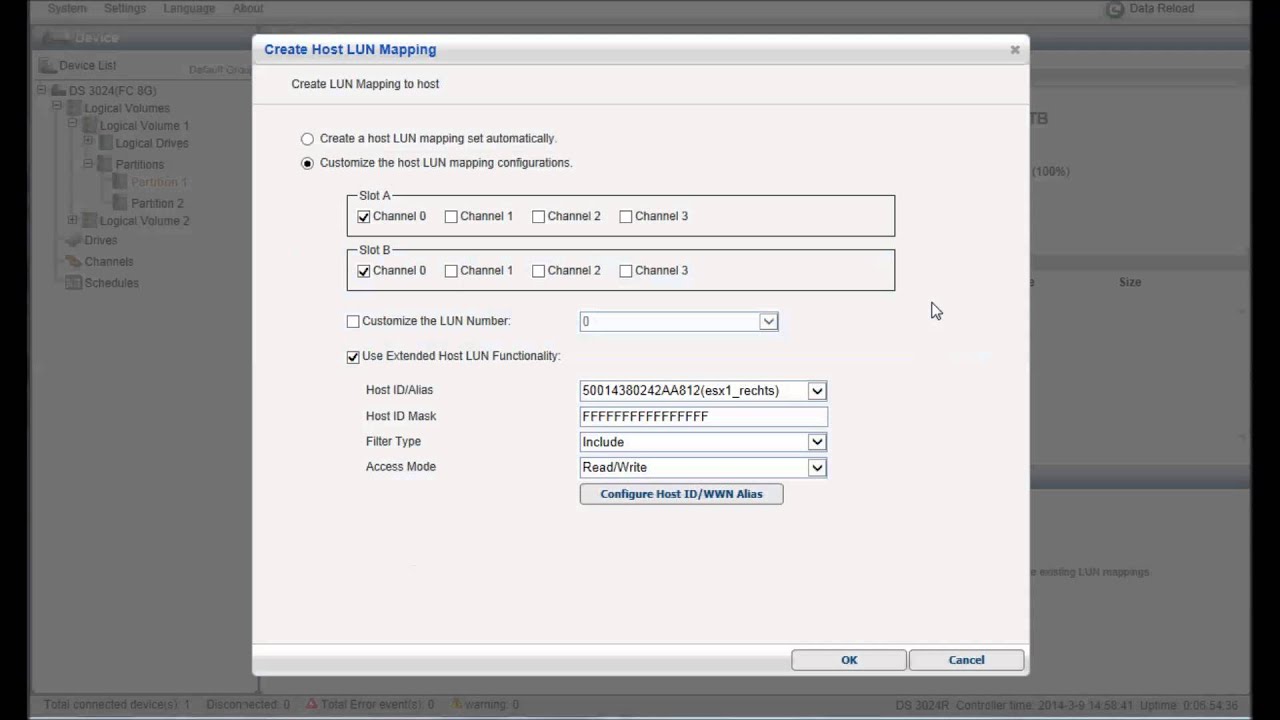1280x720 pixels.
Task: Check Slot A Channel 1 checkbox
Action: click(451, 216)
